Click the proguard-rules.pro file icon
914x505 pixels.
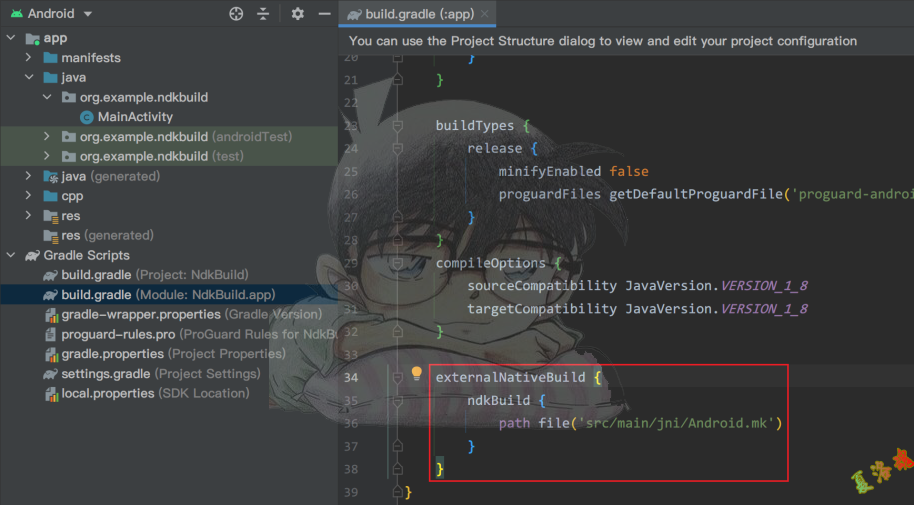pos(51,335)
